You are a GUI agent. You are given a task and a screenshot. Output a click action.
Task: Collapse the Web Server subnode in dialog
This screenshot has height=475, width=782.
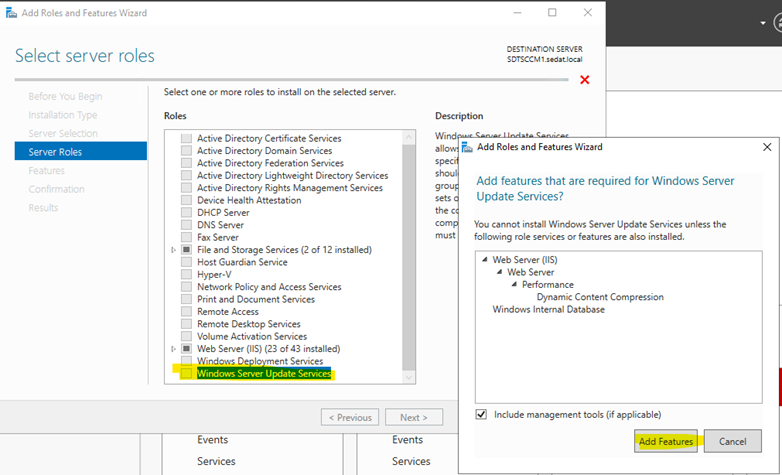[499, 272]
